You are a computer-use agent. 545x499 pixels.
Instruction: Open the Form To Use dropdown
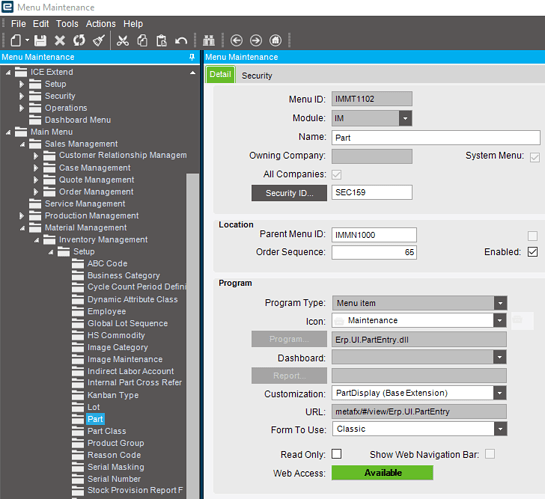click(x=500, y=429)
